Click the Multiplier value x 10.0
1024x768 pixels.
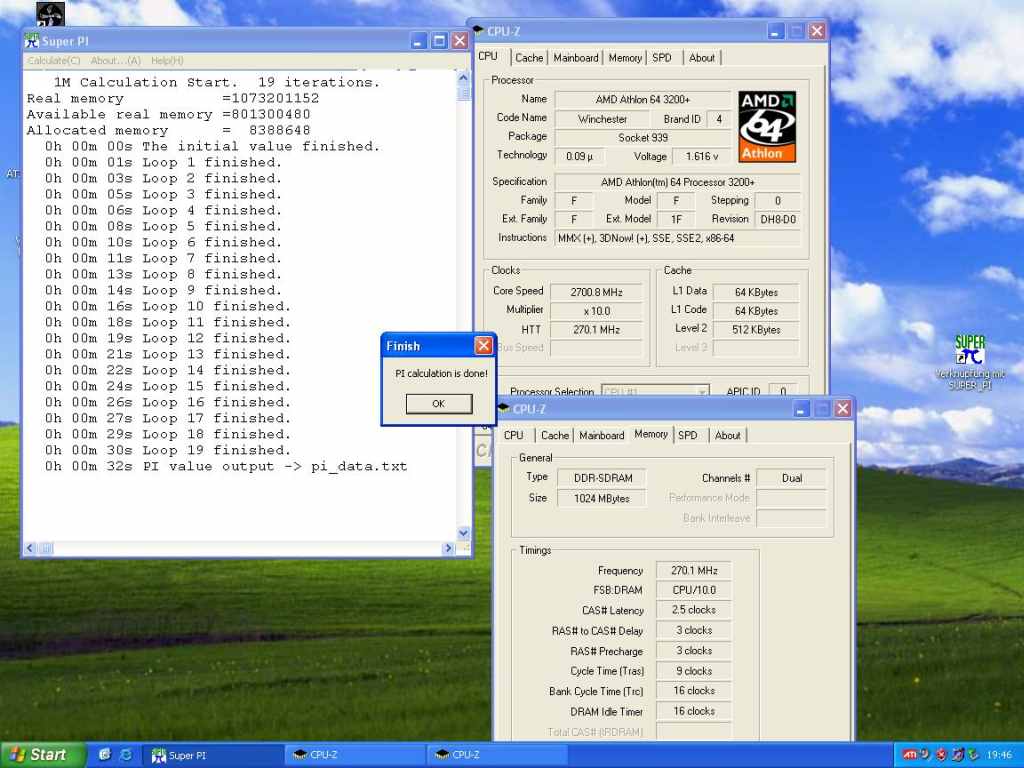pyautogui.click(x=596, y=312)
